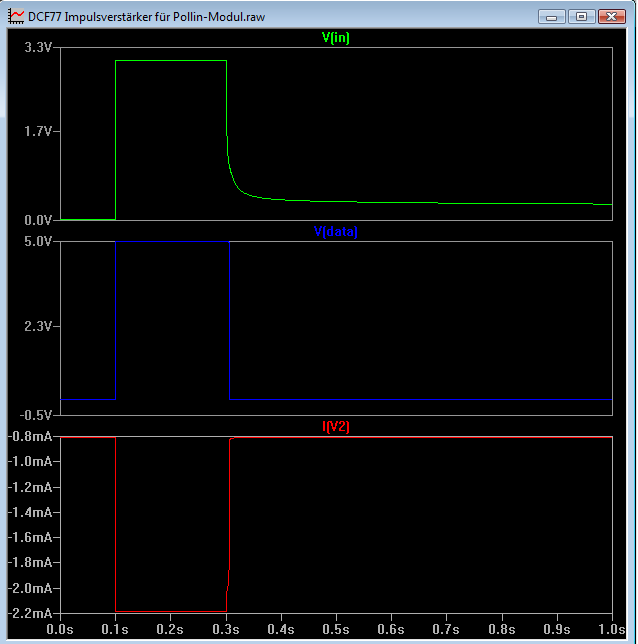Click the -1.4mA axis label
Screen dimensions: 638x644
[x=30, y=513]
